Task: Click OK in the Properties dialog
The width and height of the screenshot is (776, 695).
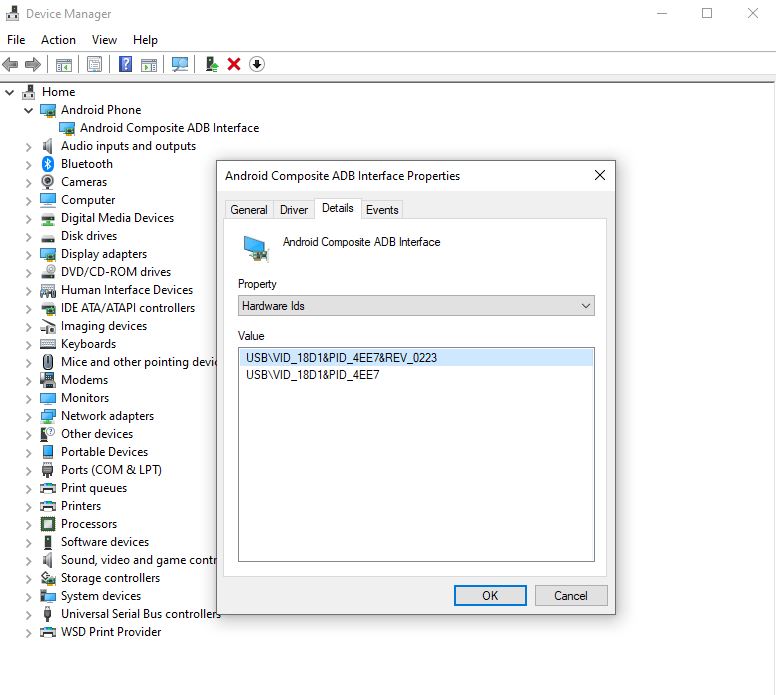Action: [490, 596]
